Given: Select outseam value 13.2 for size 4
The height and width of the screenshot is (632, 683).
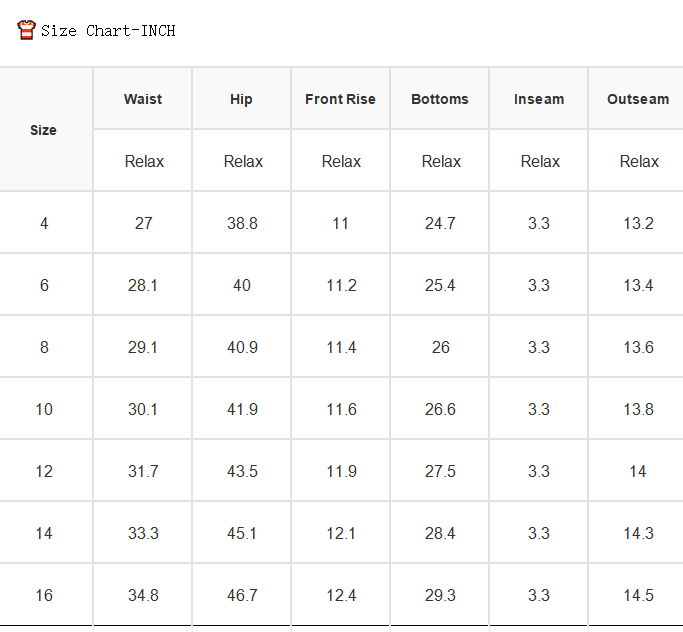Looking at the screenshot, I should 638,223.
